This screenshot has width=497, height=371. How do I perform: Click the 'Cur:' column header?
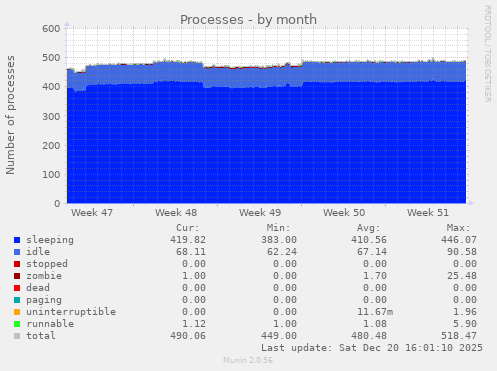[x=188, y=228]
